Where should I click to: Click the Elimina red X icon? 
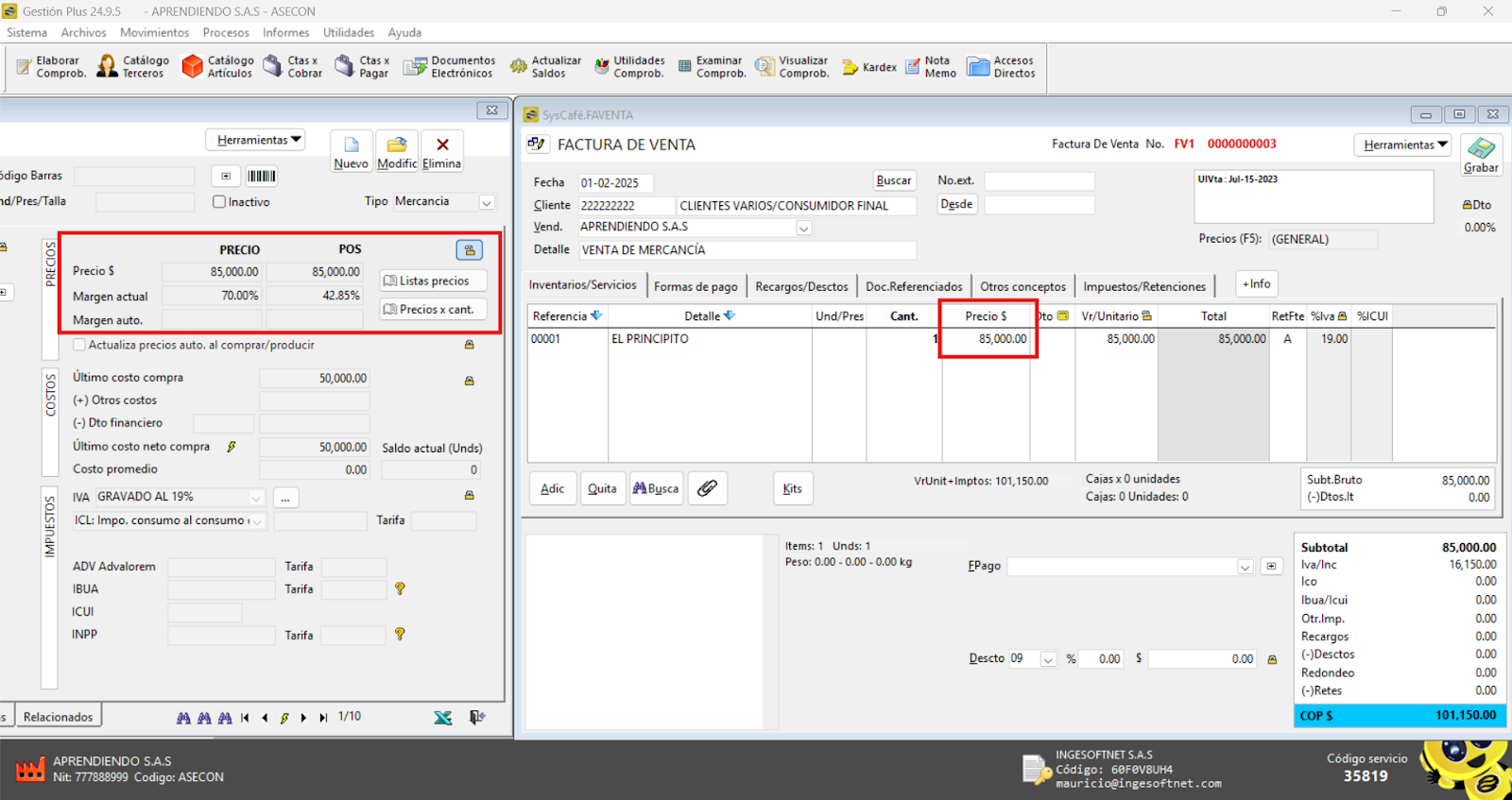(442, 145)
